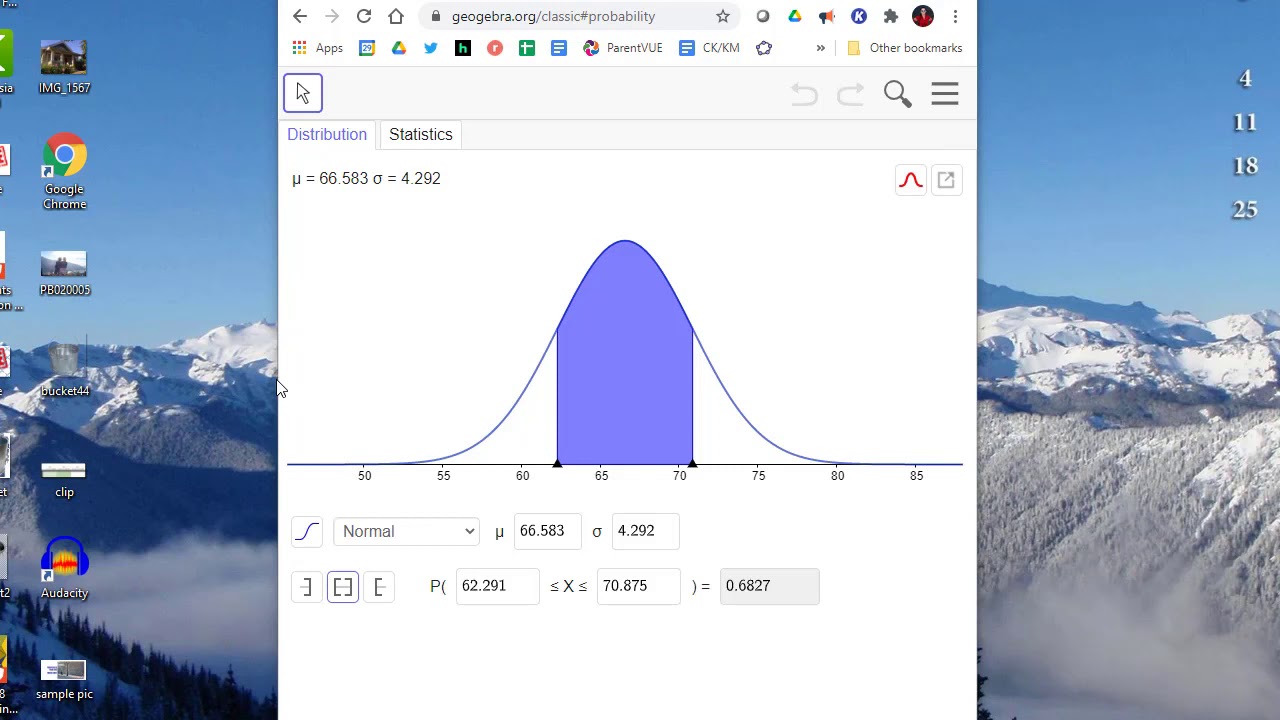Select left-sided probability interval button
The image size is (1280, 720).
[x=307, y=587]
